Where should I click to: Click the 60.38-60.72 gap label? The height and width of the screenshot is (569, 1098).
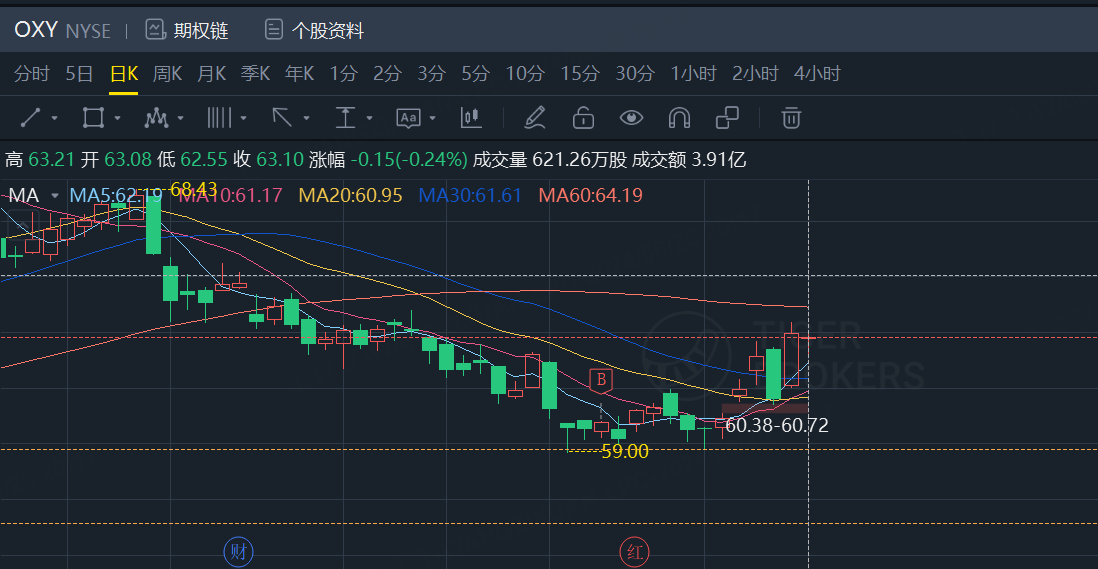tap(777, 425)
